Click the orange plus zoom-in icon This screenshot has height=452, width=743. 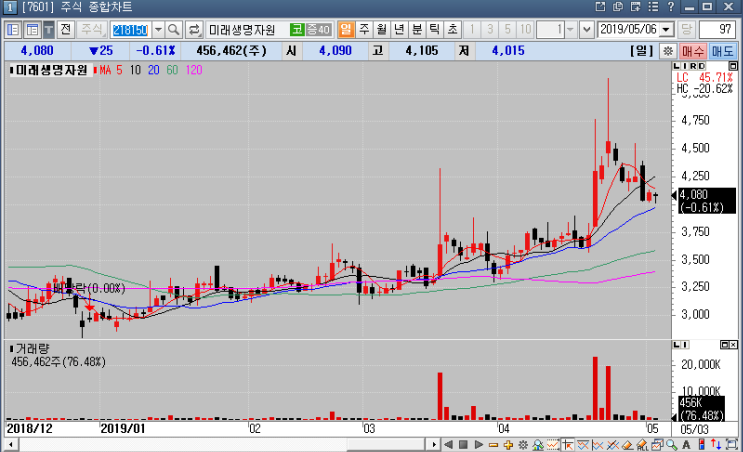coord(508,445)
